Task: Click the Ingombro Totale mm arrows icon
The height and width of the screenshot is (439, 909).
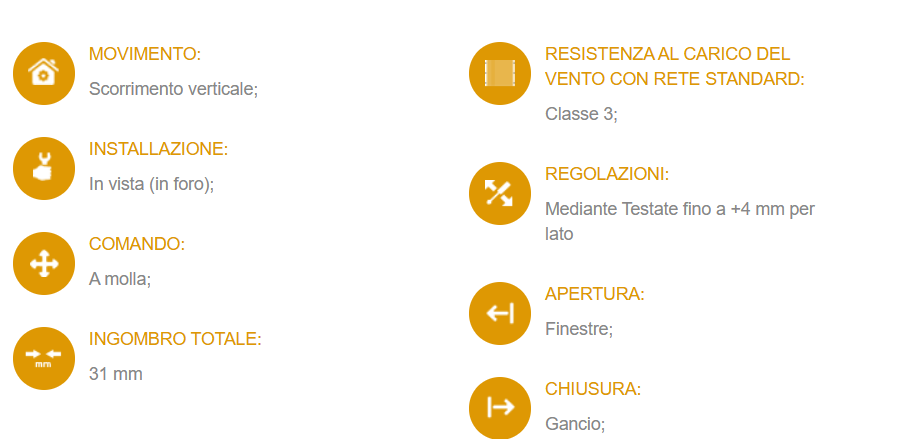Action: (x=43, y=358)
